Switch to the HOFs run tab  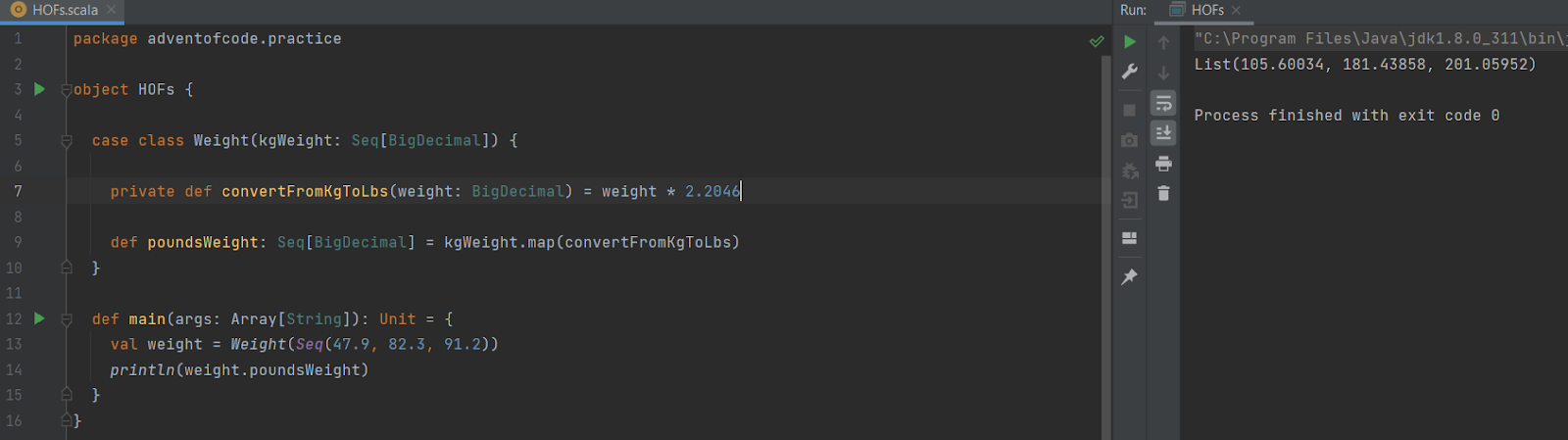1206,10
